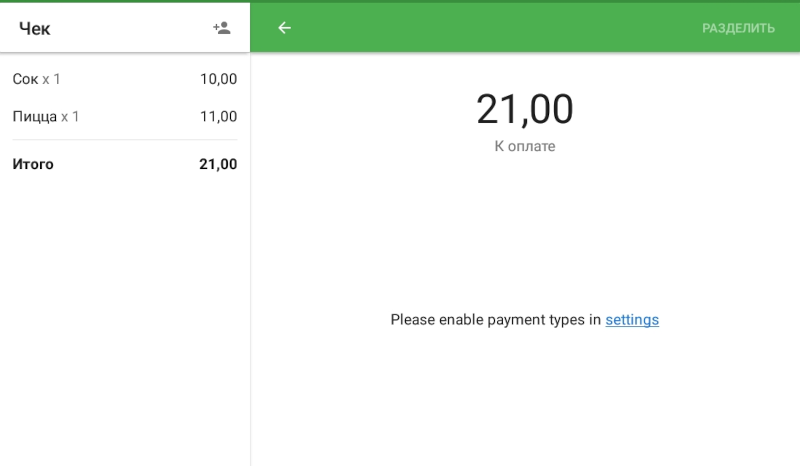This screenshot has width=800, height=466.
Task: Click the 'Please enable payment types' message
Action: (x=495, y=320)
